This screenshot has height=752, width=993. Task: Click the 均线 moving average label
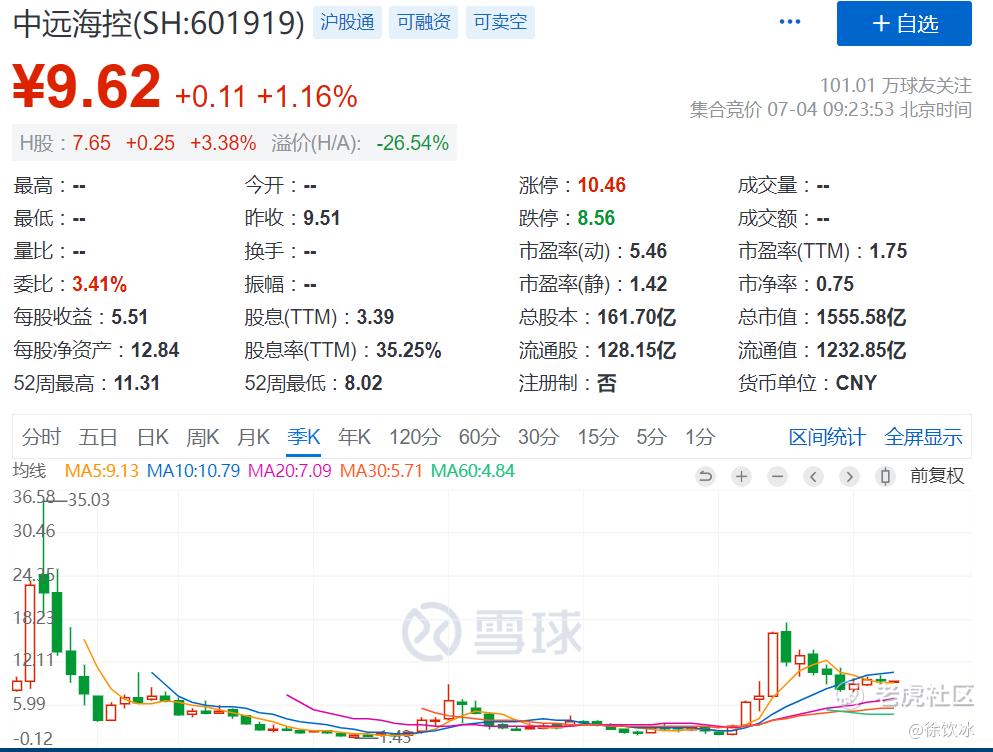(x=29, y=471)
